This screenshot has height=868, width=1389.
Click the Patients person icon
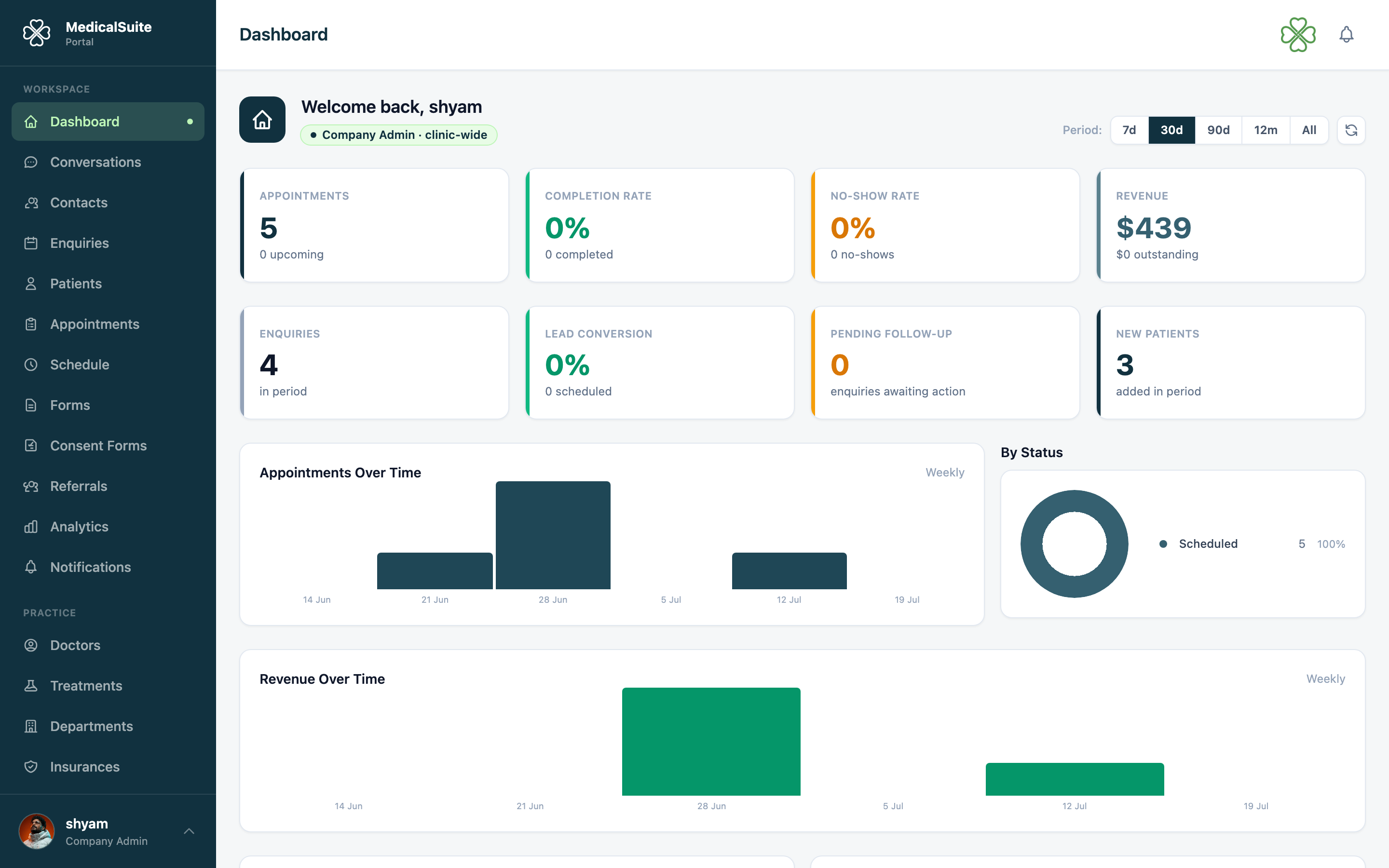click(31, 284)
